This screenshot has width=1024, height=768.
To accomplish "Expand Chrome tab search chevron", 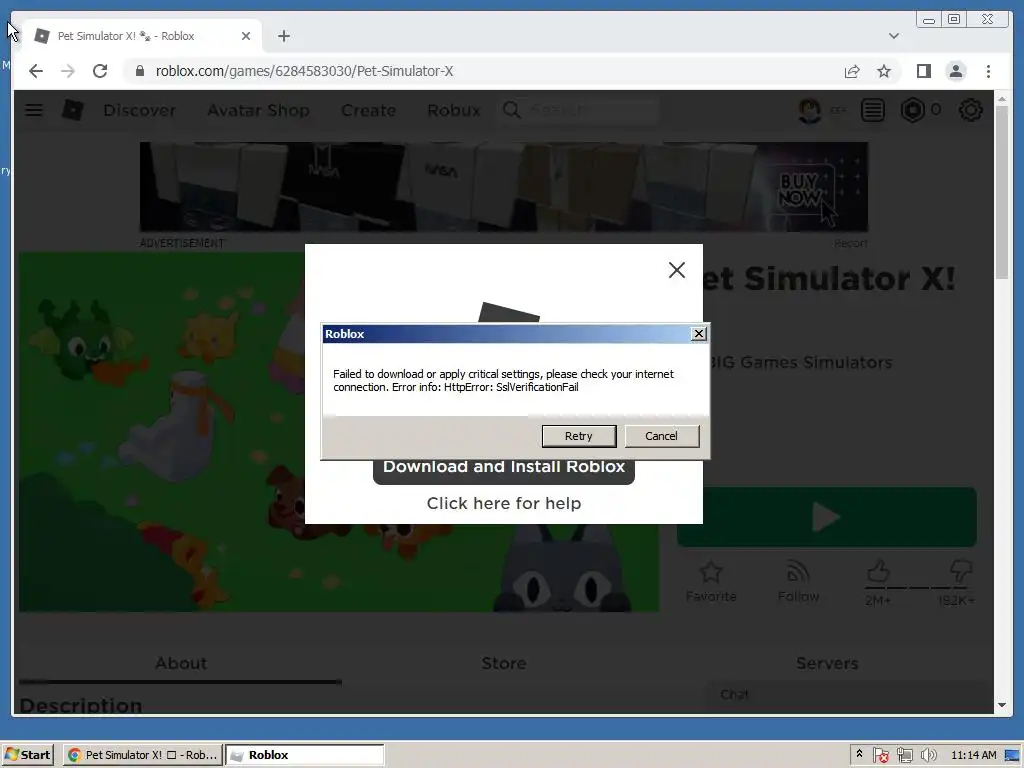I will pos(894,36).
